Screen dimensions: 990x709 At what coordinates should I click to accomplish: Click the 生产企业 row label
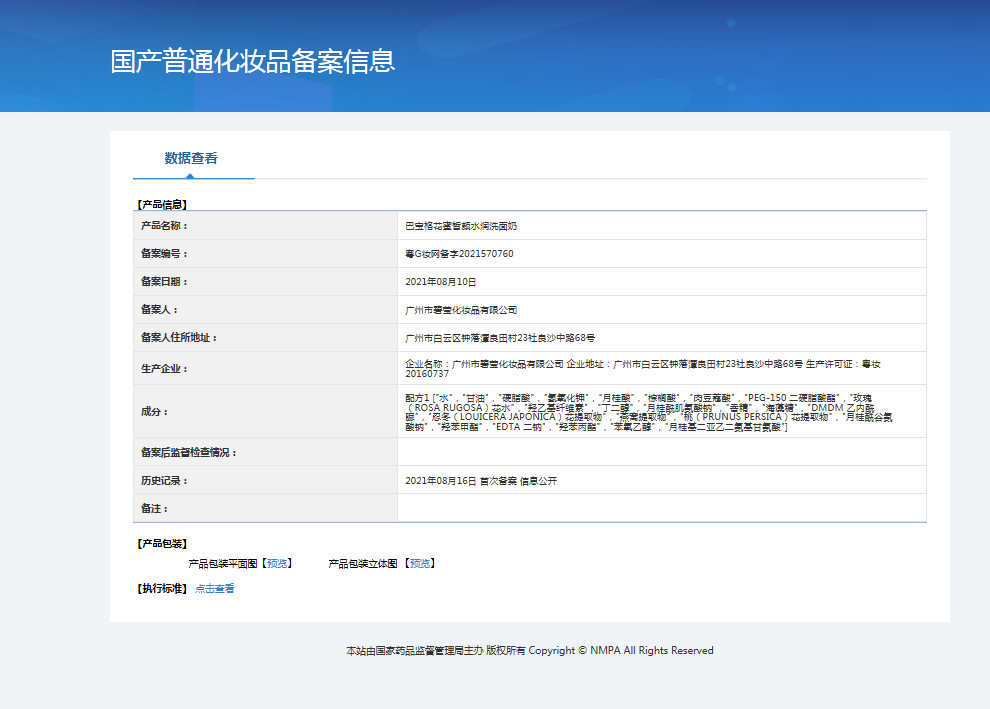point(164,369)
